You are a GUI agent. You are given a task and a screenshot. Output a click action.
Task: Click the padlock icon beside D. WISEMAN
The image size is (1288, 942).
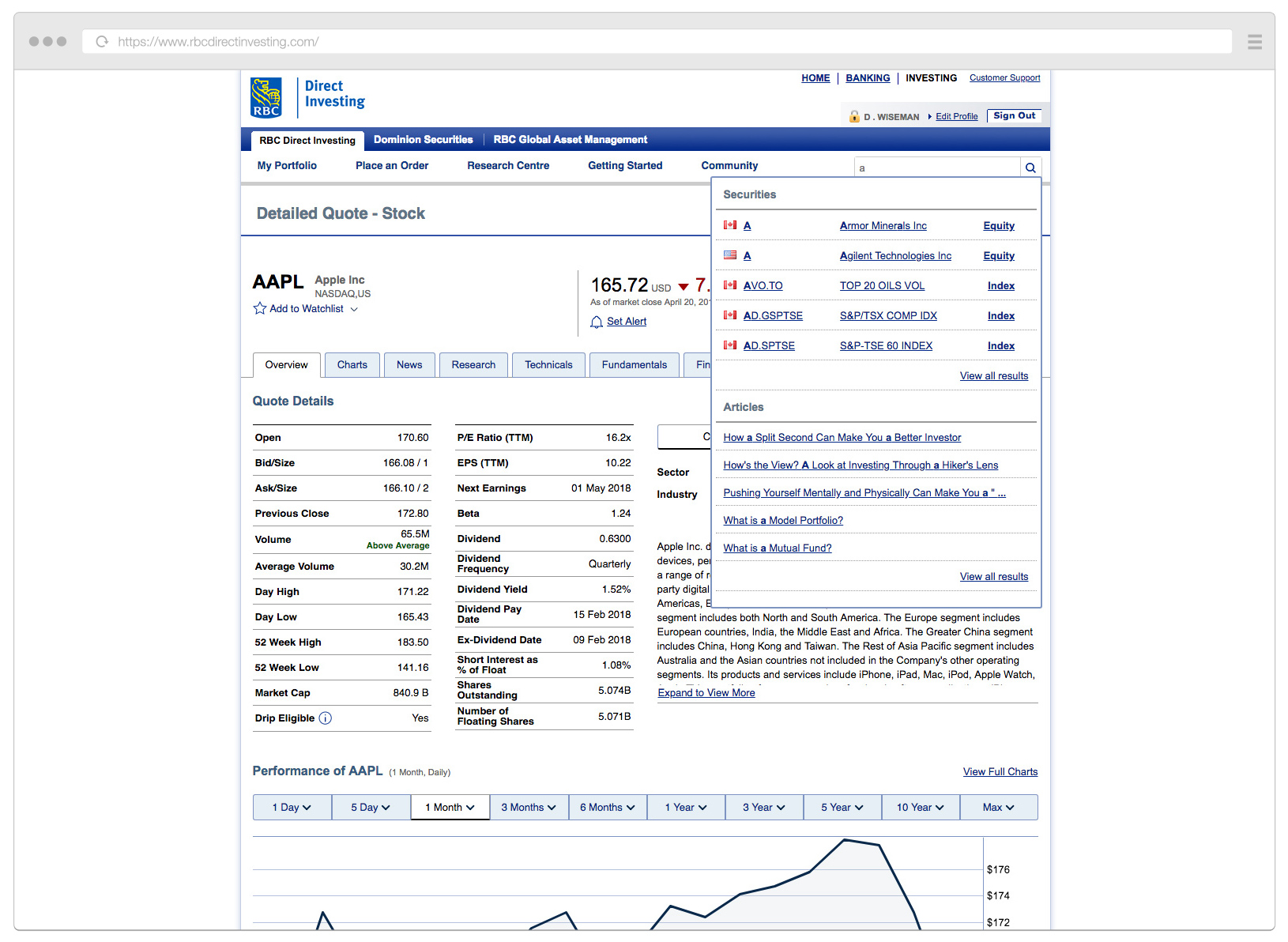pos(854,116)
